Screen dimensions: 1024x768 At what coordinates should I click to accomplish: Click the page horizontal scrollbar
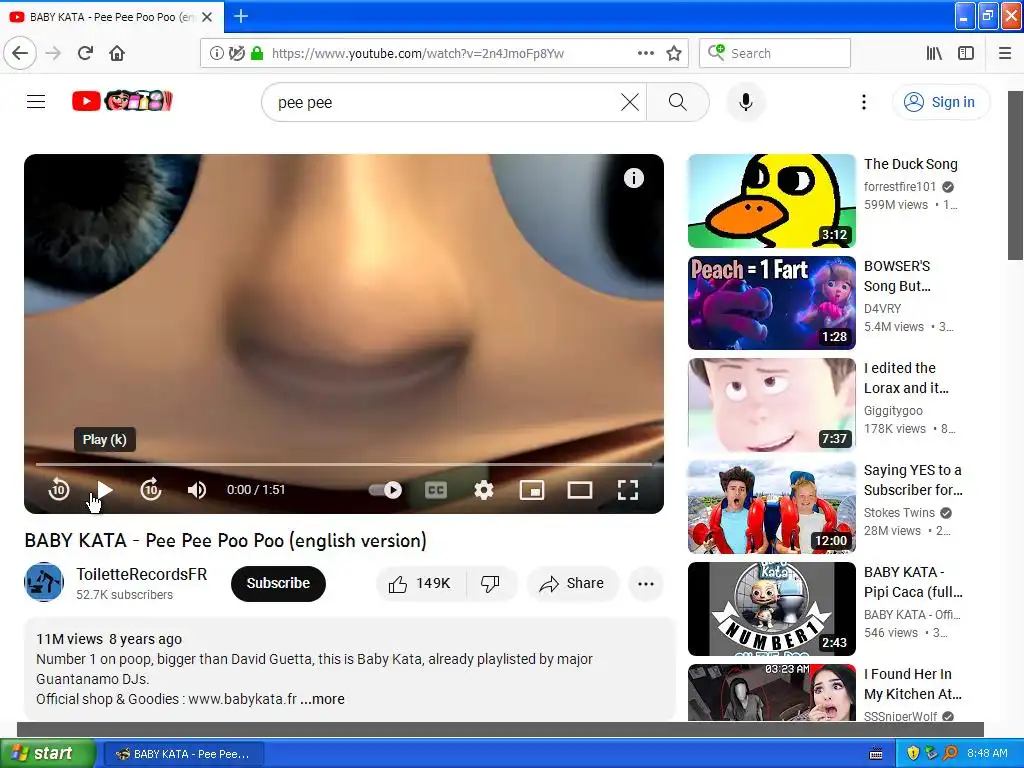pos(500,729)
